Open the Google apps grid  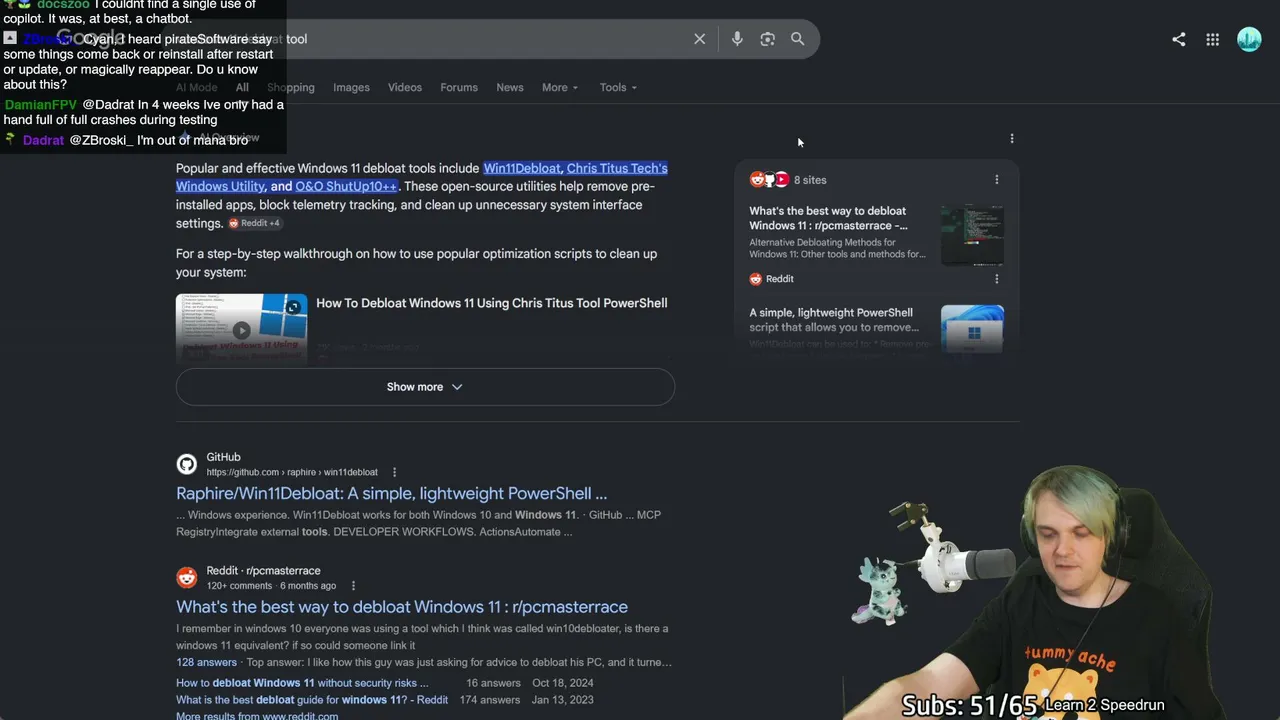click(1212, 39)
